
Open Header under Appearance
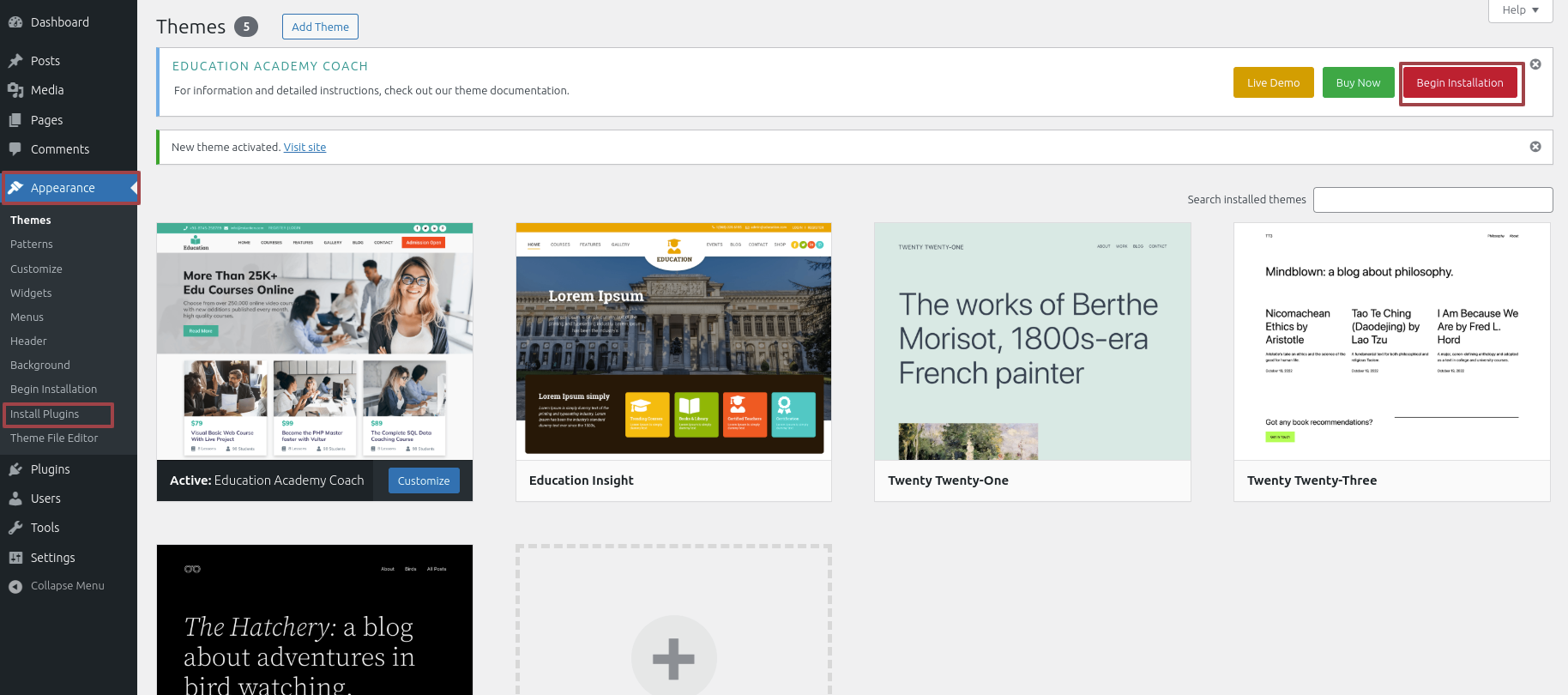pyautogui.click(x=28, y=341)
